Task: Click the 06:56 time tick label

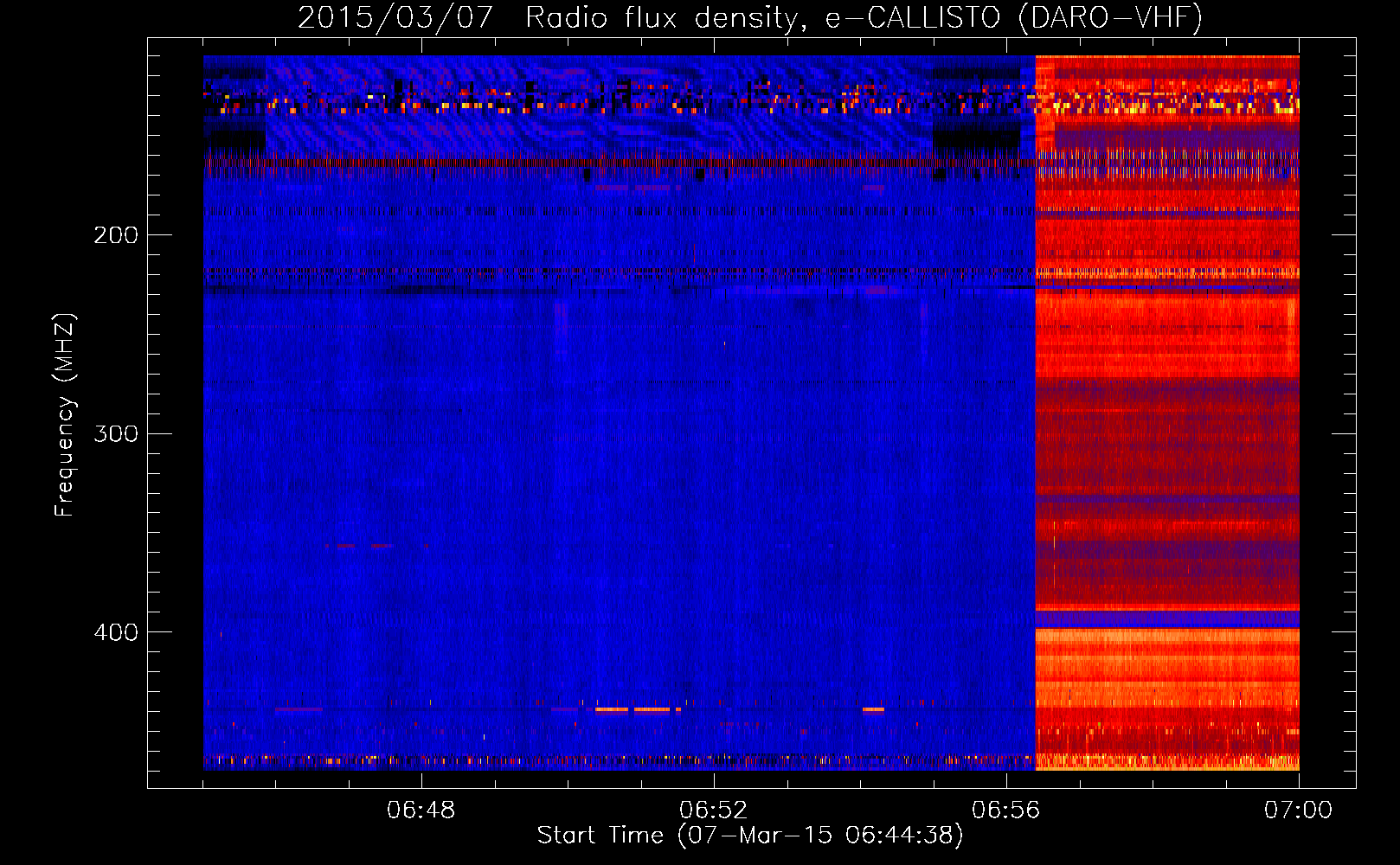Action: [1006, 811]
